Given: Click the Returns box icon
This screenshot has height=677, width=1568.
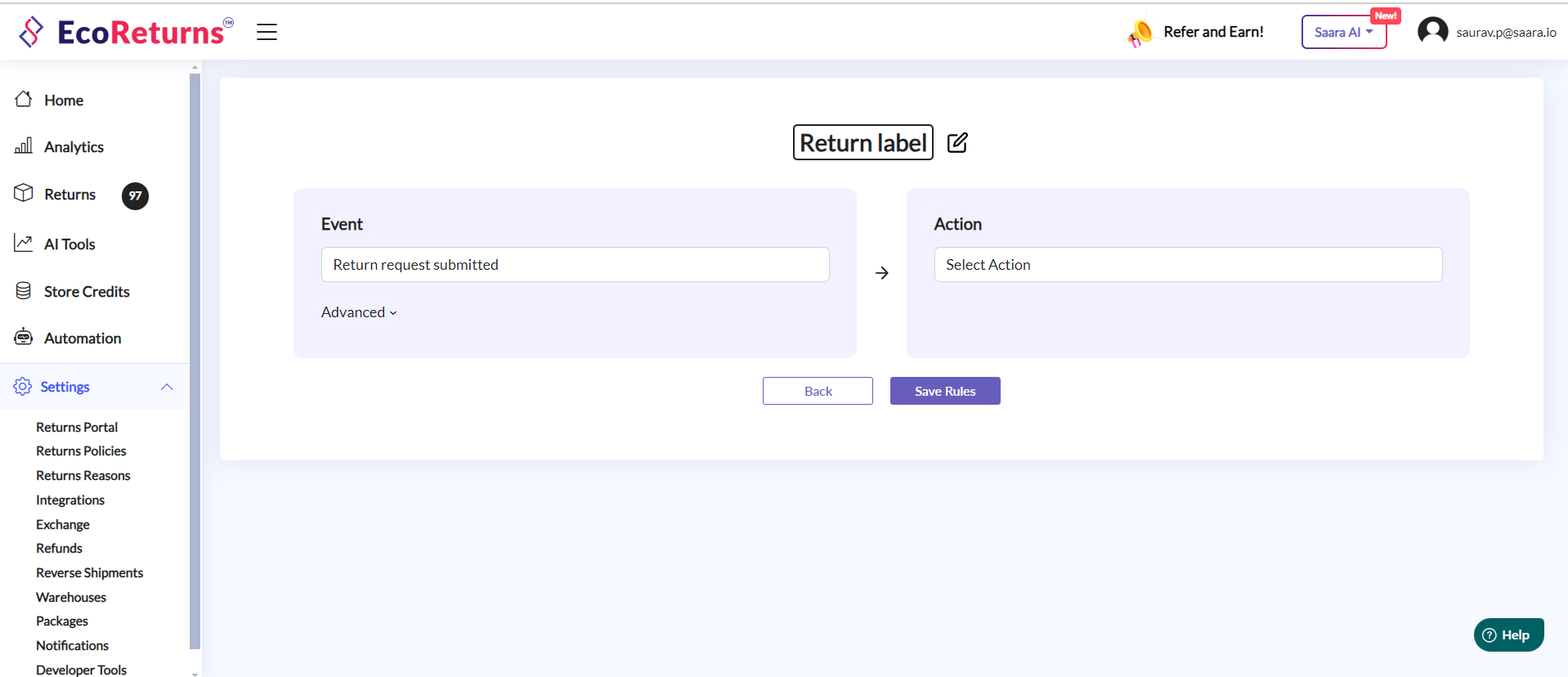Looking at the screenshot, I should click(x=24, y=194).
